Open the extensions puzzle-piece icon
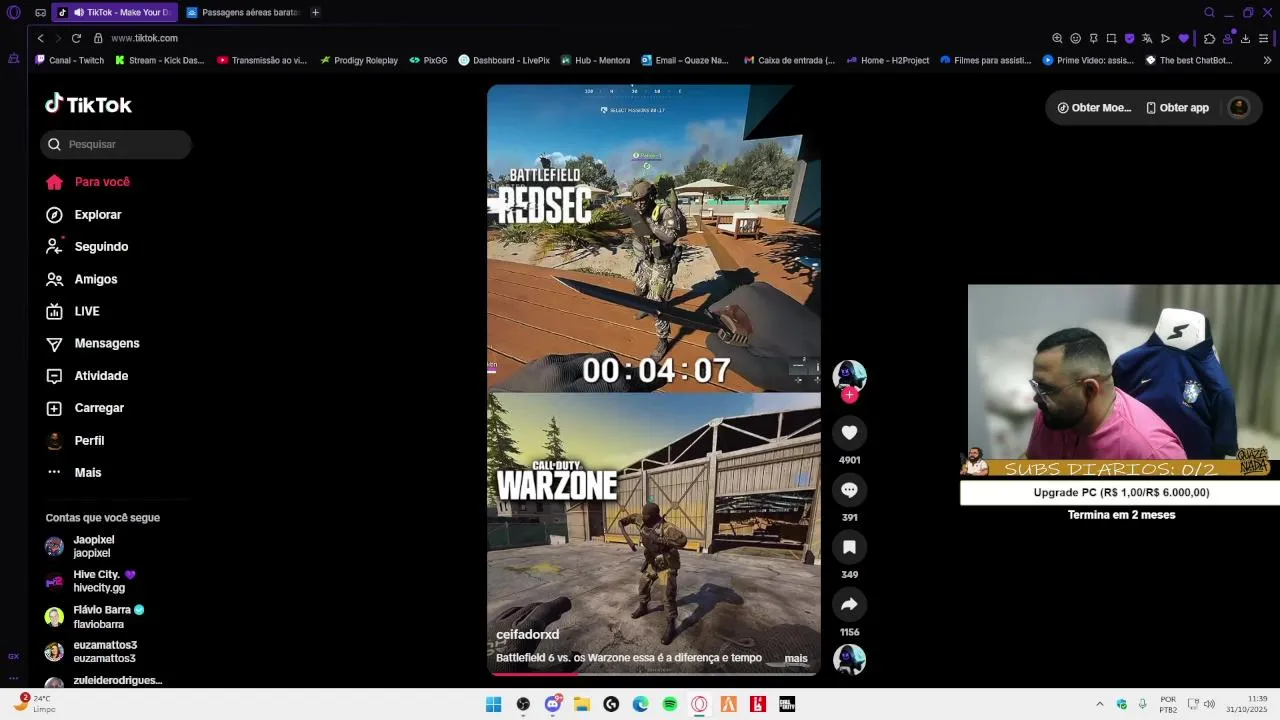The height and width of the screenshot is (720, 1280). pos(1209,38)
